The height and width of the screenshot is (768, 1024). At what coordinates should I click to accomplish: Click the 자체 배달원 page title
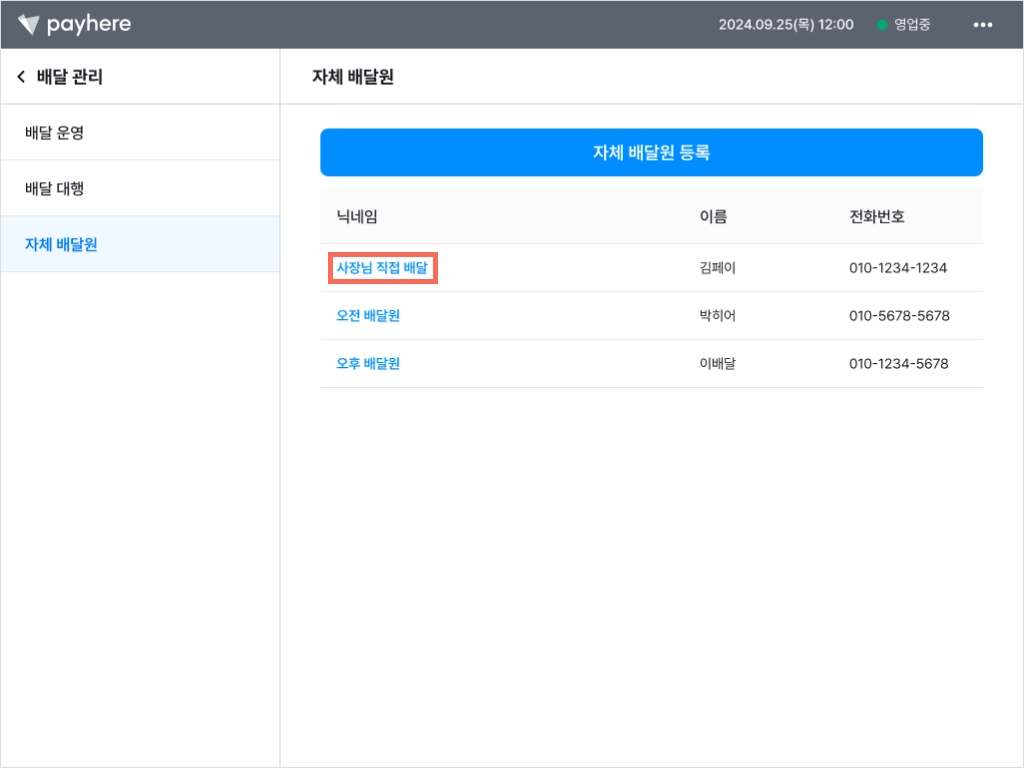[353, 76]
